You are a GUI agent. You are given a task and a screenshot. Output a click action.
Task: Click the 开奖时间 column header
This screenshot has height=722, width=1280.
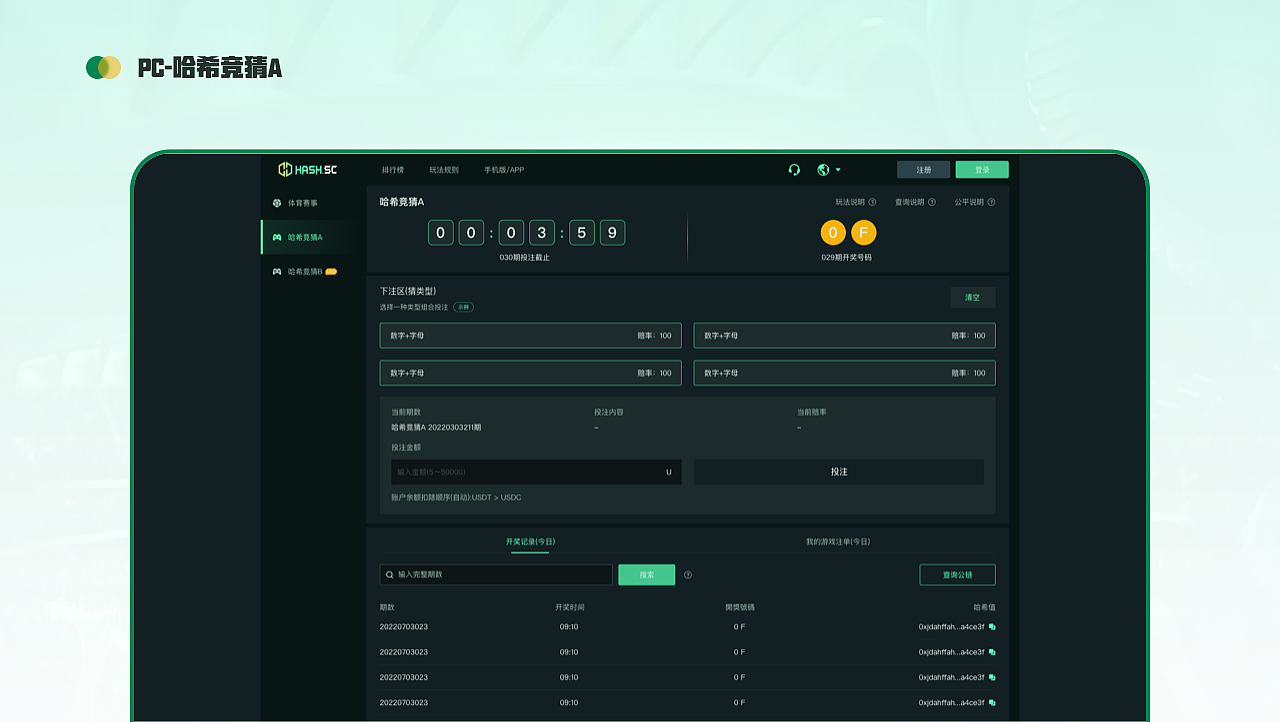point(570,607)
